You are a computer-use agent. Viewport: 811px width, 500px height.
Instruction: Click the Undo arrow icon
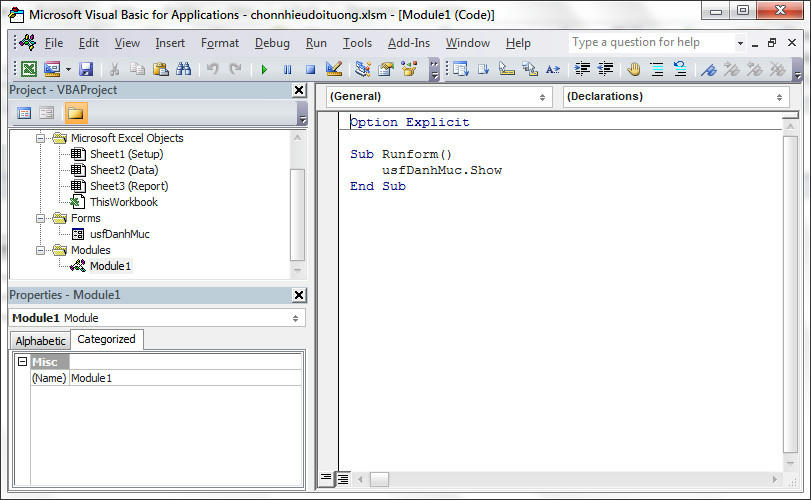pos(212,69)
